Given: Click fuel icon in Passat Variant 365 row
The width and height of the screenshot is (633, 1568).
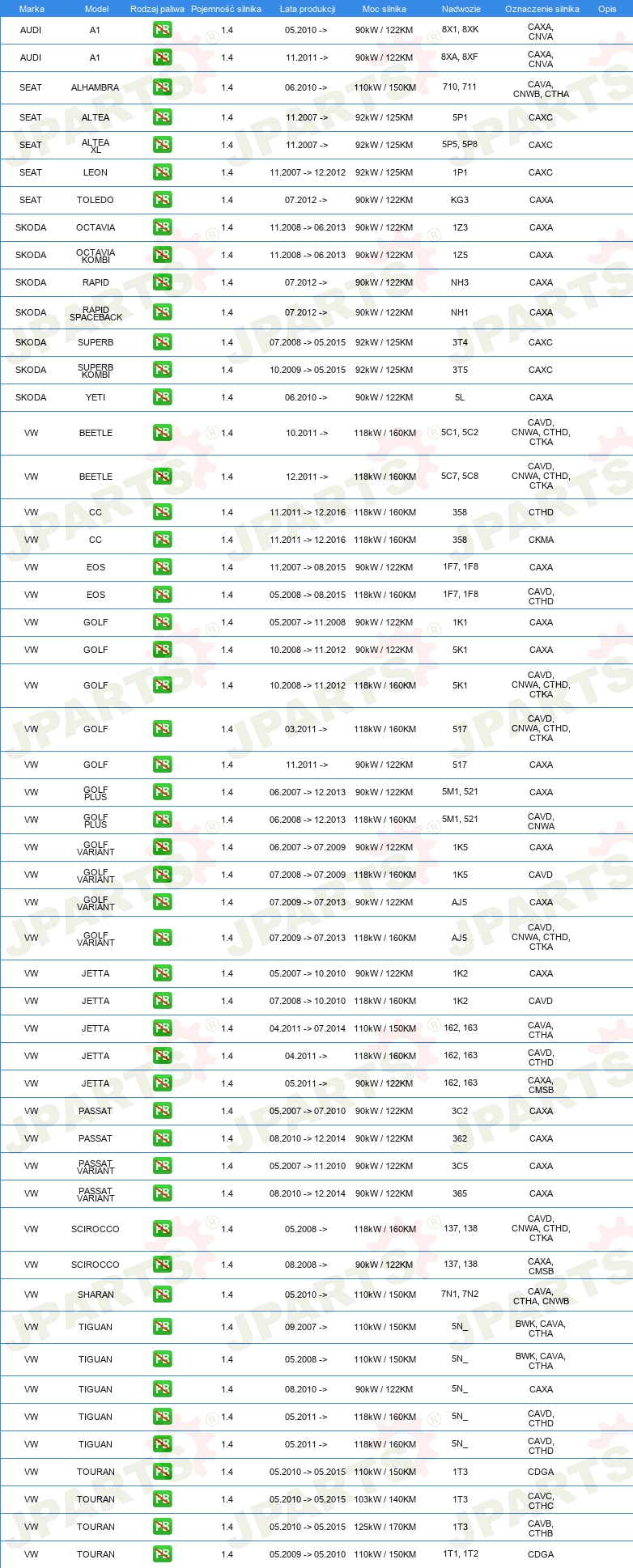Looking at the screenshot, I should pos(162,1193).
